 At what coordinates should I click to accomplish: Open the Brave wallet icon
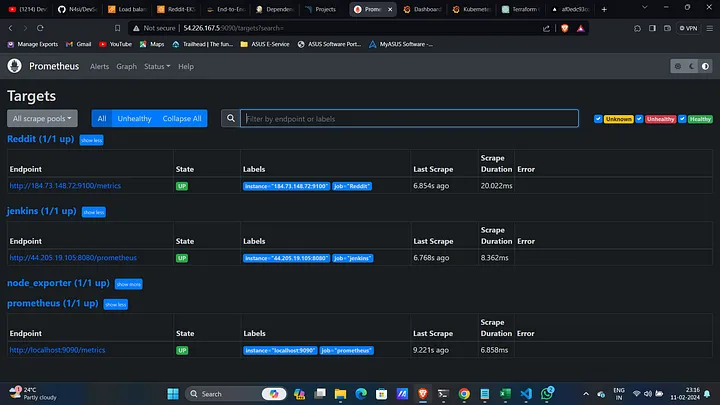point(667,28)
